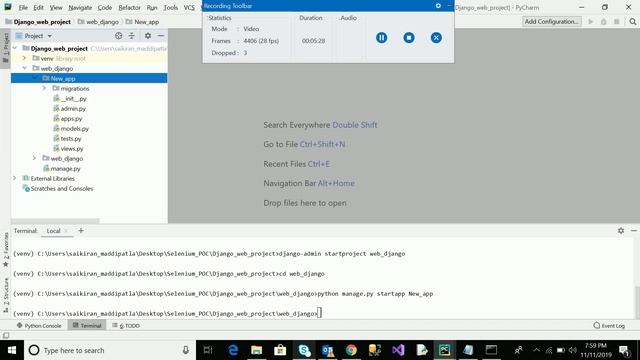640x360 pixels.
Task: Open Terminal panel settings gear
Action: tap(621, 231)
